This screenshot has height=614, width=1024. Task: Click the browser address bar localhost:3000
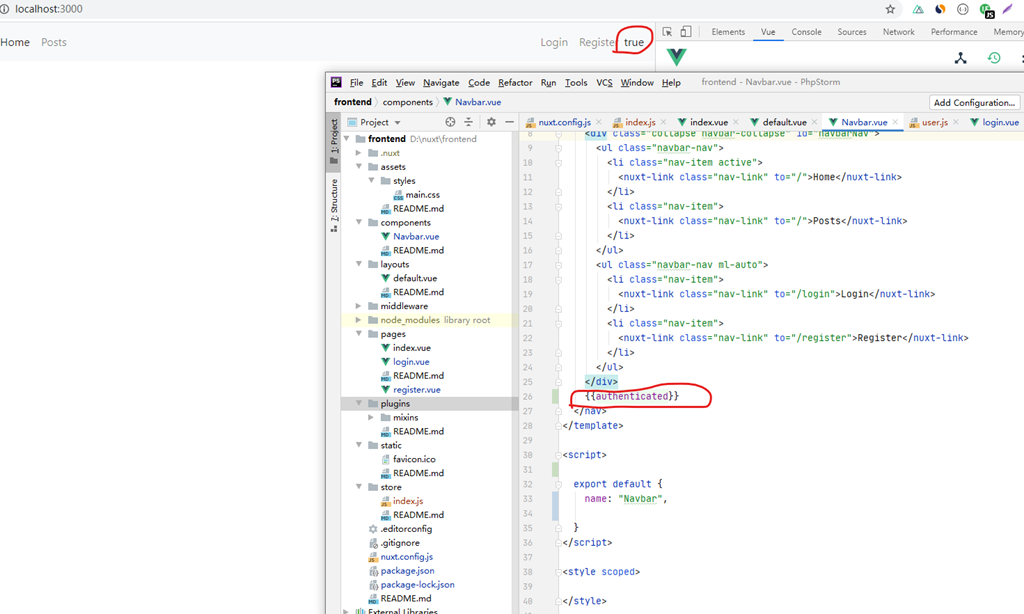pyautogui.click(x=49, y=9)
